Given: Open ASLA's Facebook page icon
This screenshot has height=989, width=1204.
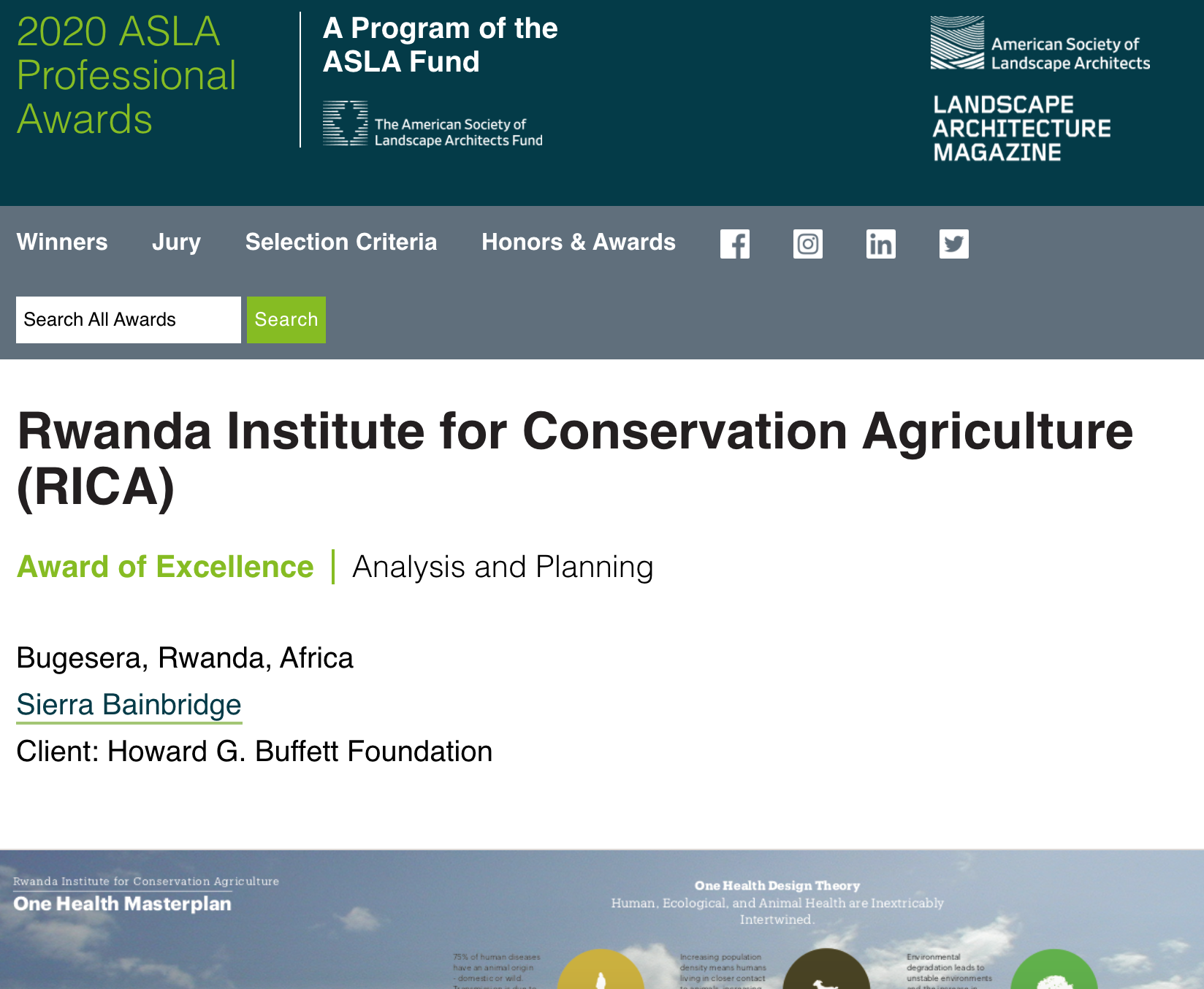Looking at the screenshot, I should (736, 244).
